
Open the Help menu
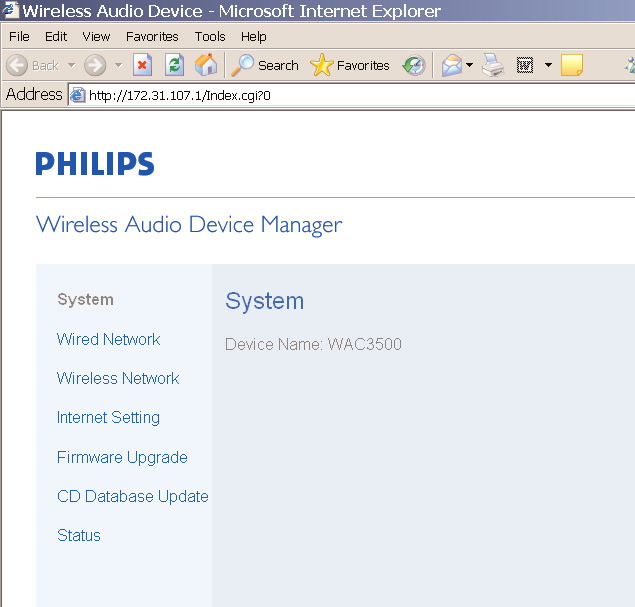click(254, 37)
